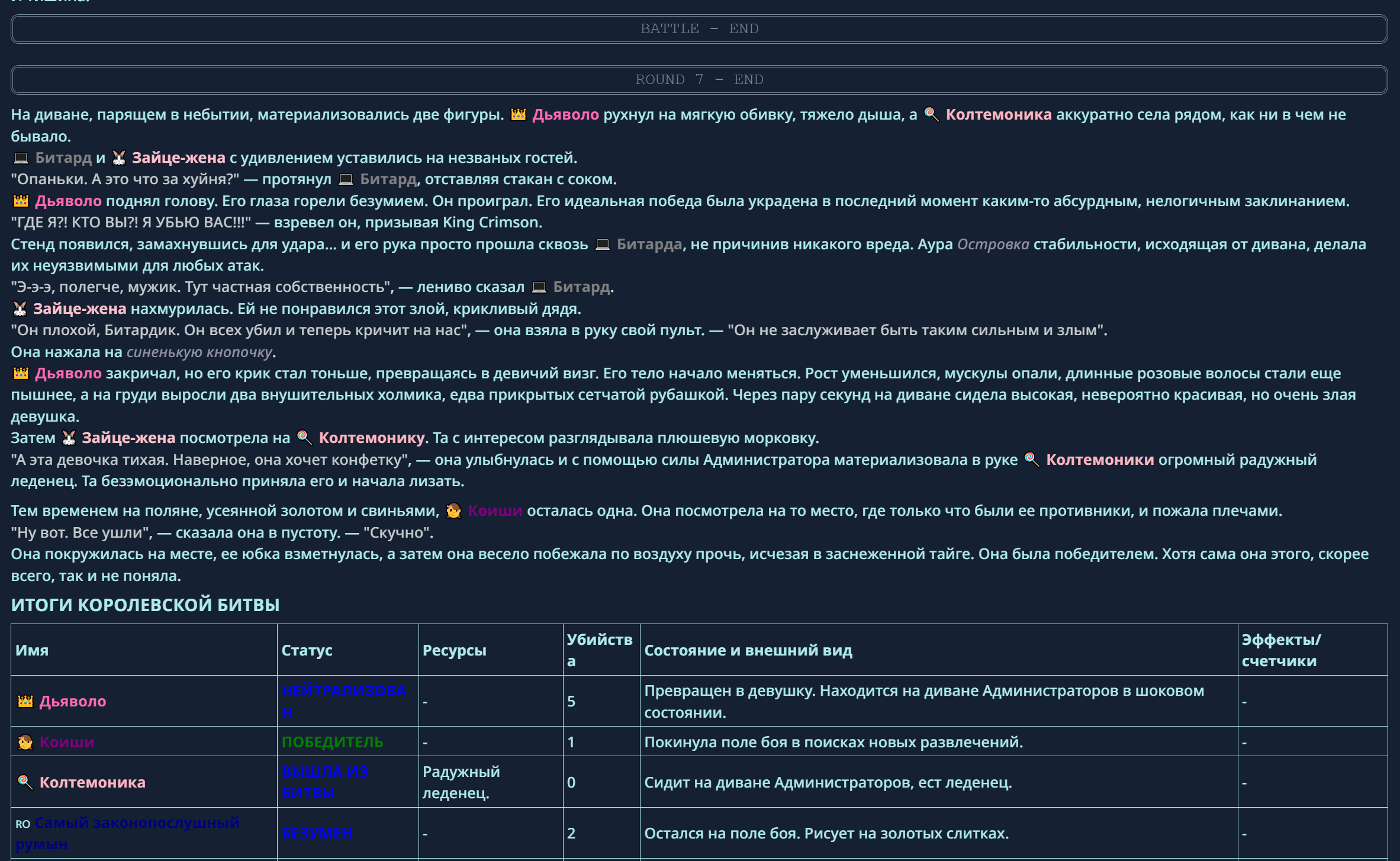
Task: Click lollipop icon in Колтемоника table row
Action: point(25,782)
